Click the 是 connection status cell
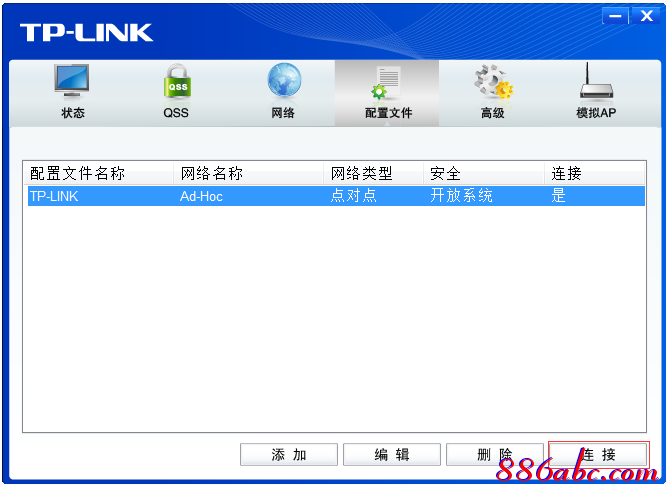Screen dimensions: 667x485 point(558,196)
